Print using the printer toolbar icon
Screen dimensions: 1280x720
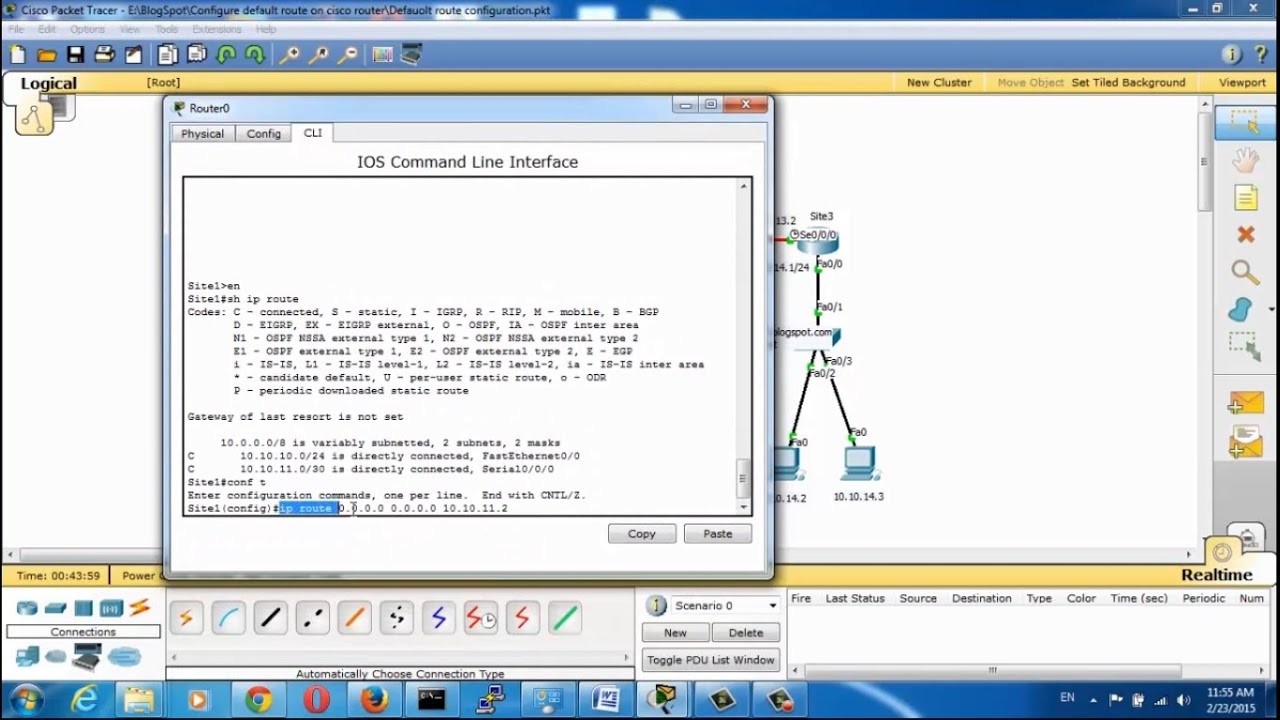104,55
